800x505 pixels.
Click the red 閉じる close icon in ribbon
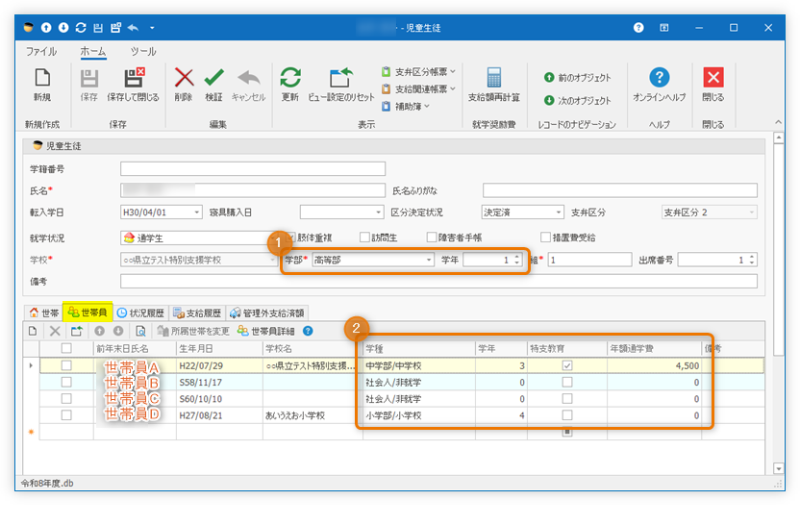pyautogui.click(x=713, y=78)
